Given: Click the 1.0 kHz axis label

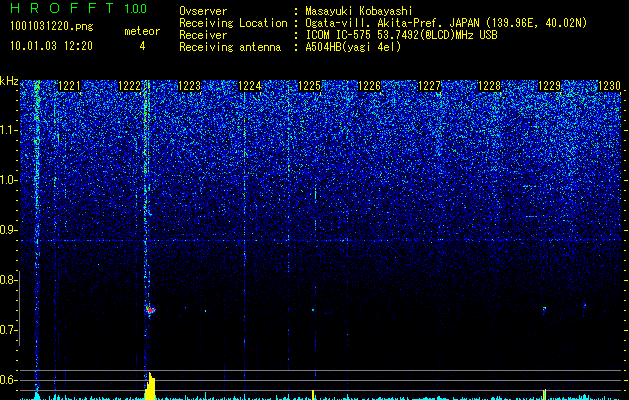Looking at the screenshot, I should pyautogui.click(x=9, y=180).
